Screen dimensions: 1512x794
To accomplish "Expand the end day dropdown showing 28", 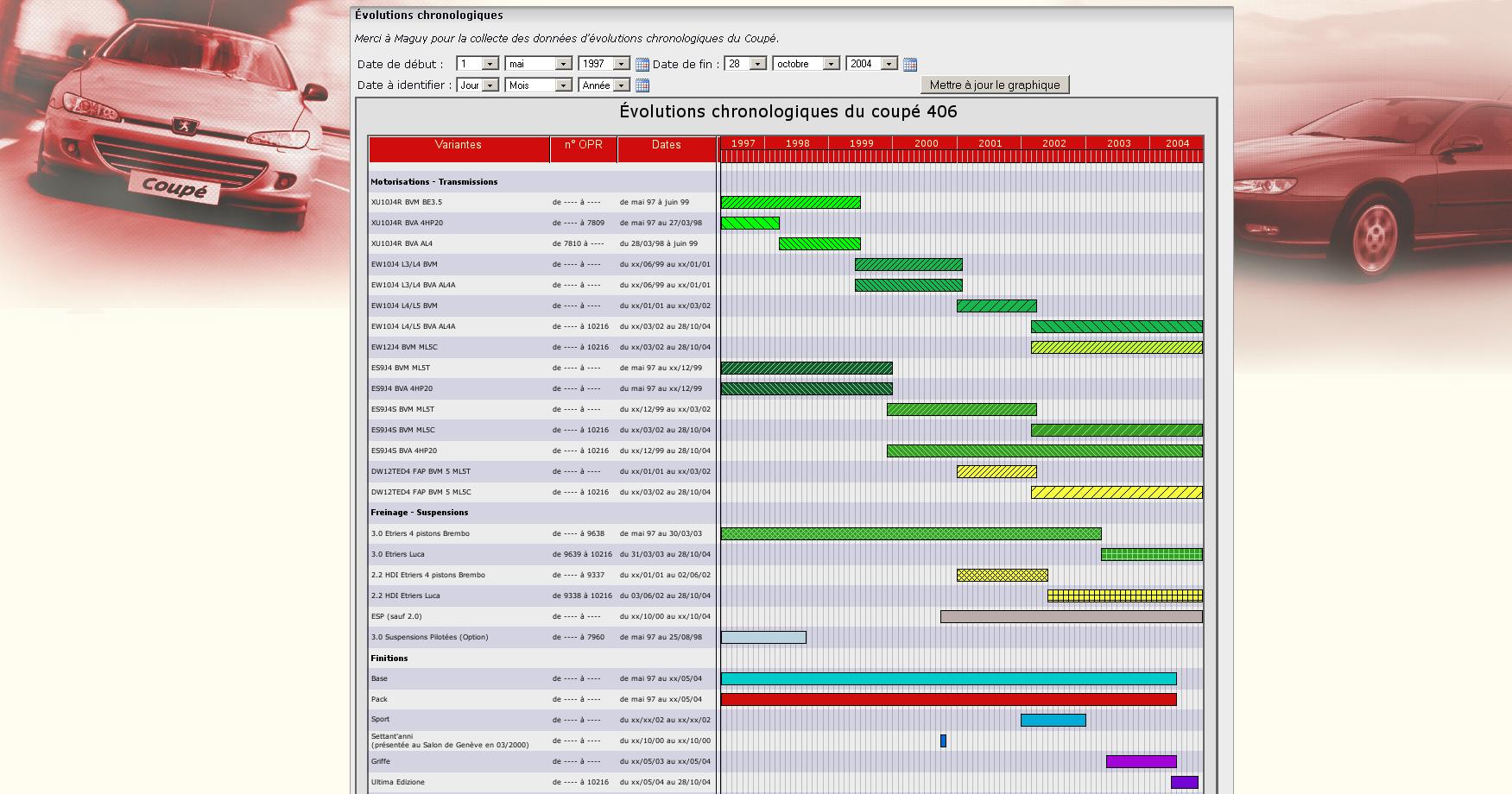I will [745, 64].
